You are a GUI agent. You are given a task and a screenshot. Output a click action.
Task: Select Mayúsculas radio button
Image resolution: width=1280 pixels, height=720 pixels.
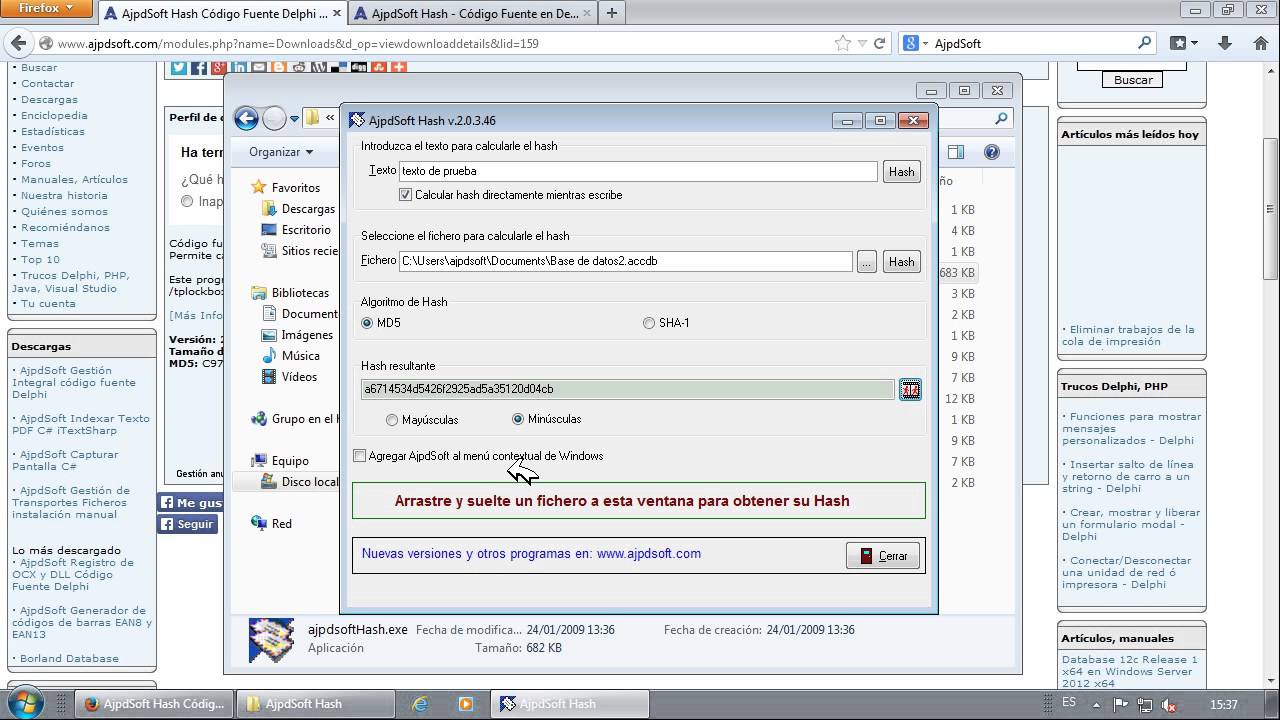[392, 420]
